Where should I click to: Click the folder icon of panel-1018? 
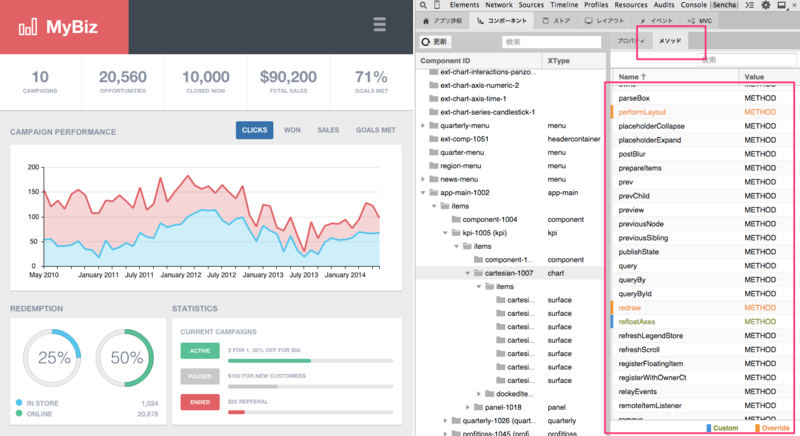tap(478, 407)
